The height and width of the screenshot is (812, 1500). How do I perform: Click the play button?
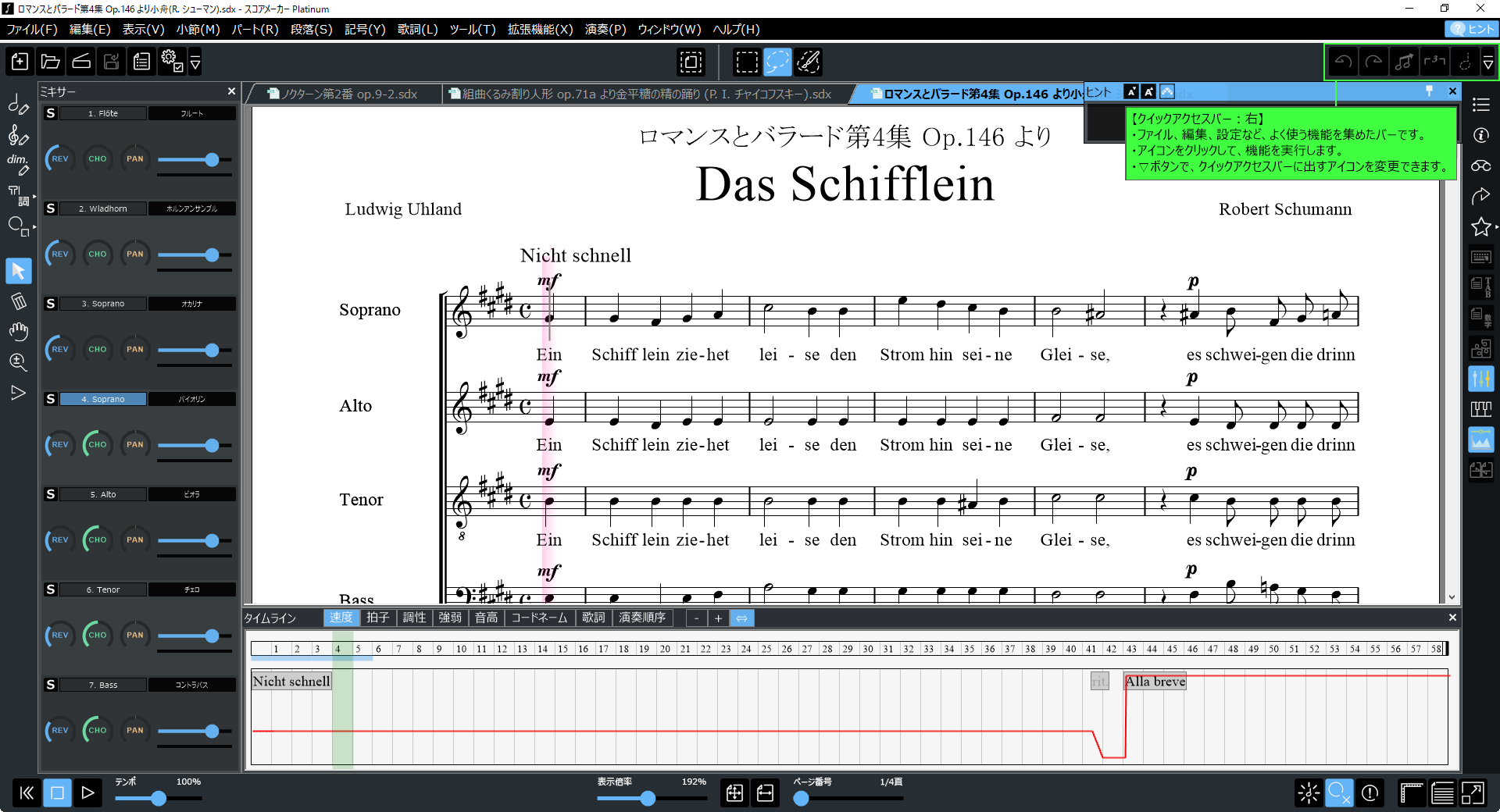click(x=88, y=793)
